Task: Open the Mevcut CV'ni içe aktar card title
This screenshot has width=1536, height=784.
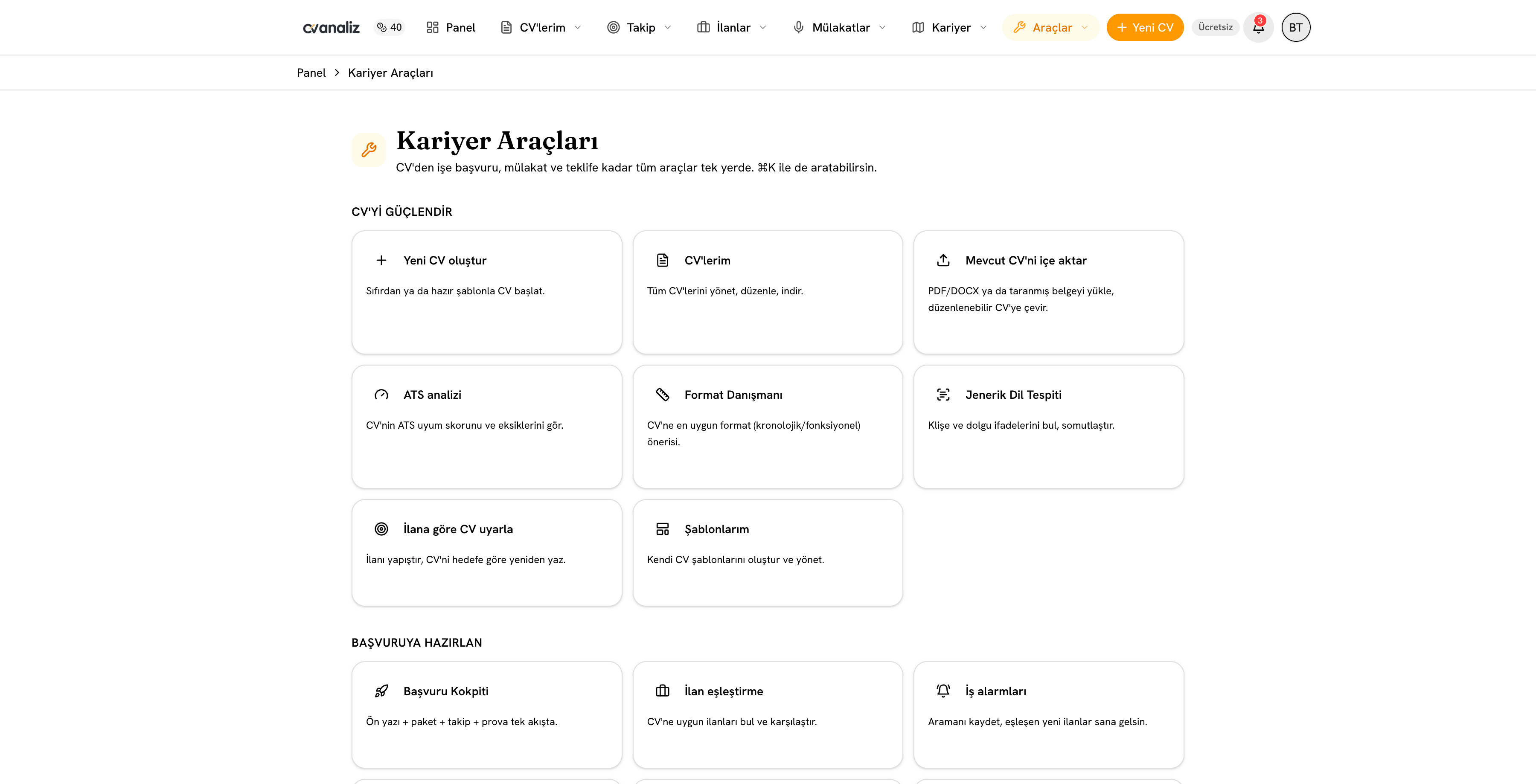Action: (x=1026, y=261)
